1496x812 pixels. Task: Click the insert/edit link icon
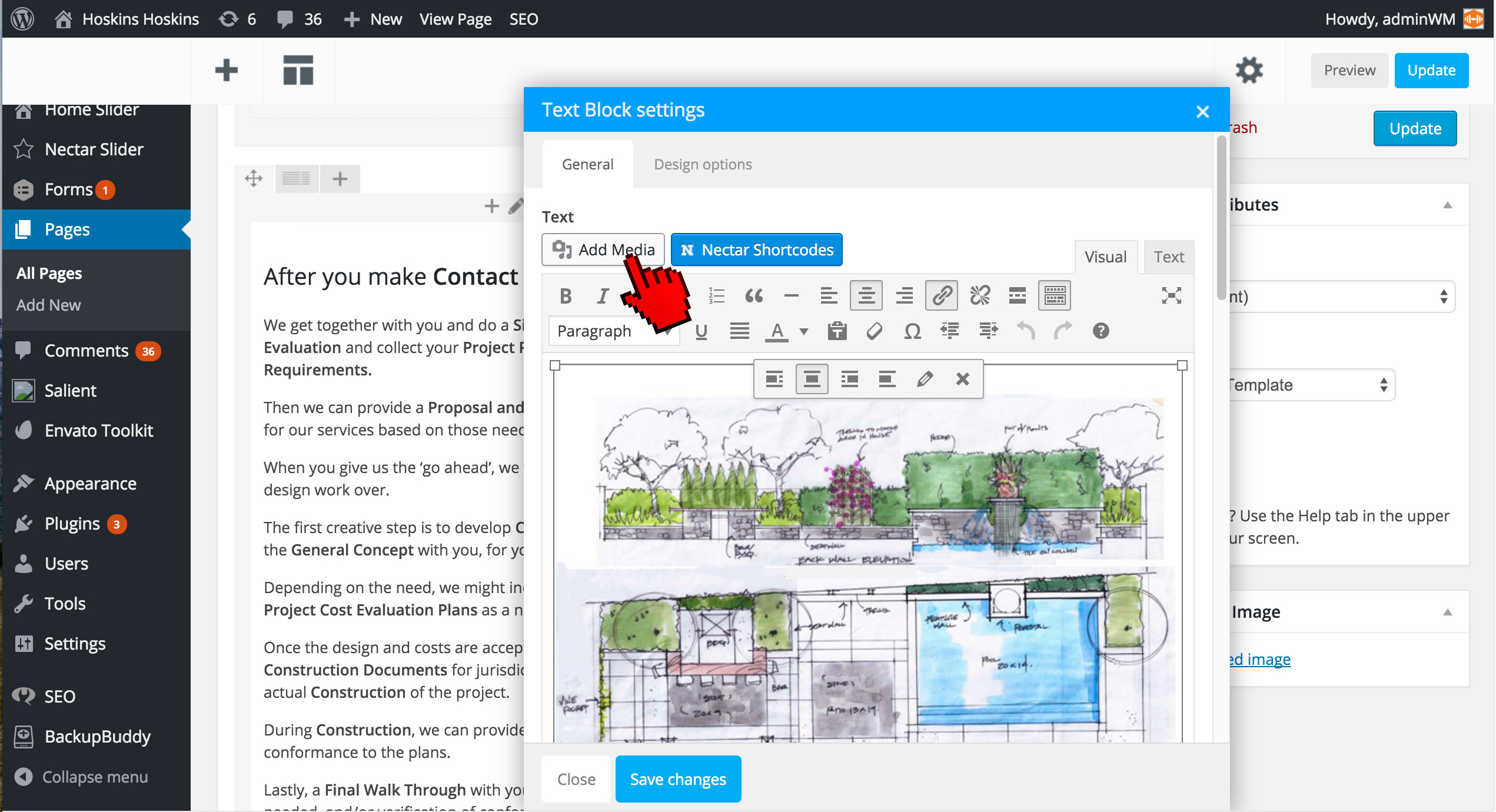(942, 295)
